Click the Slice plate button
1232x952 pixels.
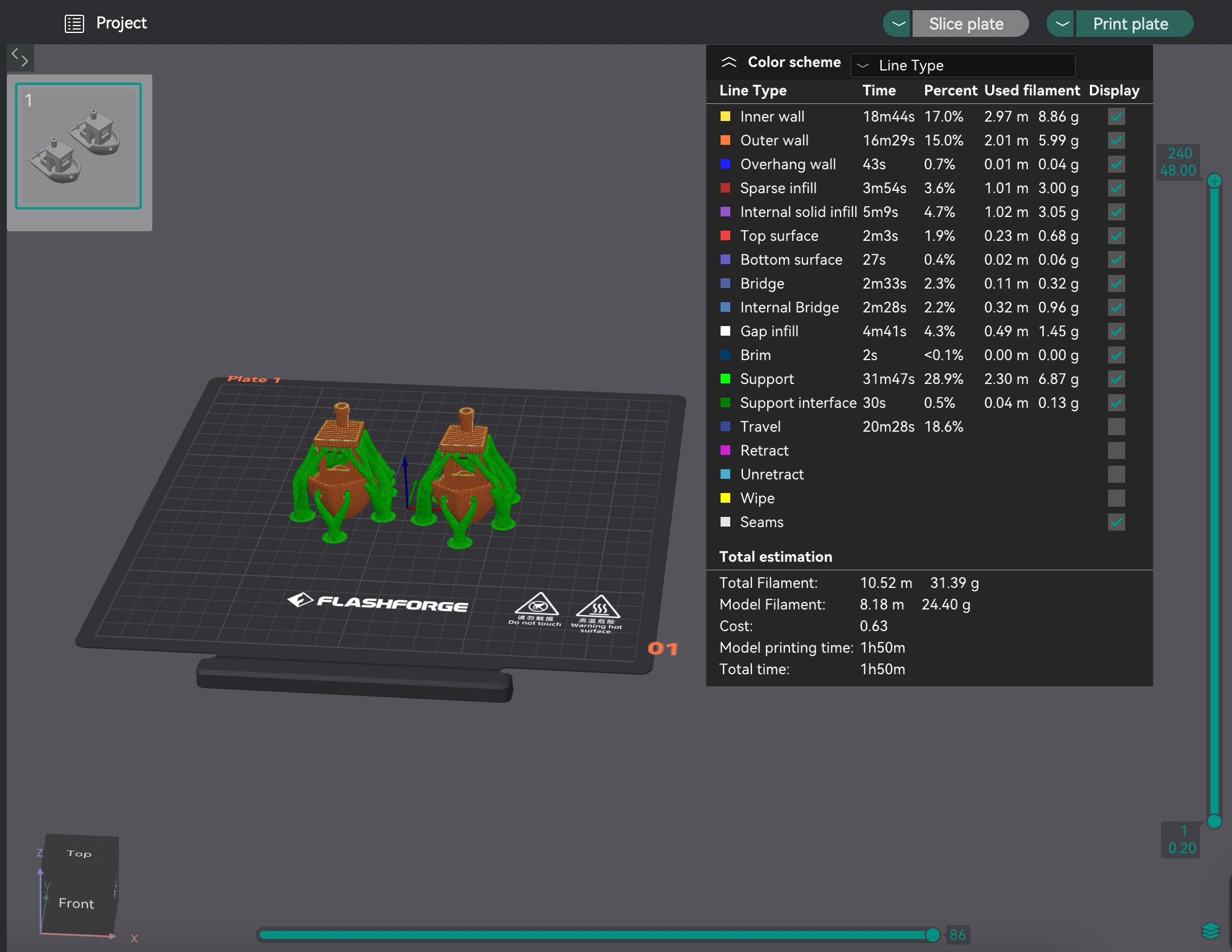click(970, 24)
